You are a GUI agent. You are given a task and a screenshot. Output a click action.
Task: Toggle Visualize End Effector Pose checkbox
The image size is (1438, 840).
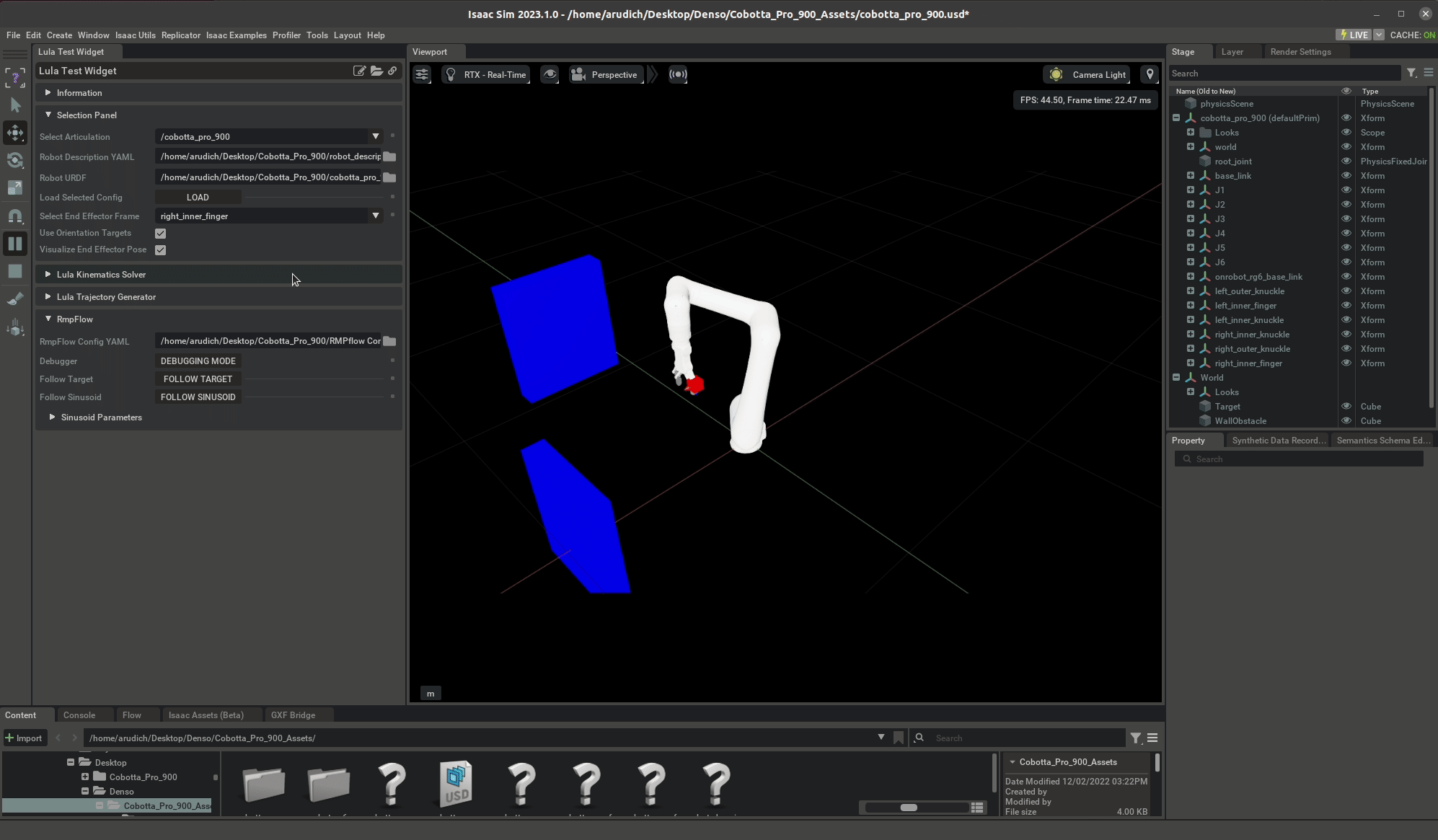pyautogui.click(x=160, y=250)
